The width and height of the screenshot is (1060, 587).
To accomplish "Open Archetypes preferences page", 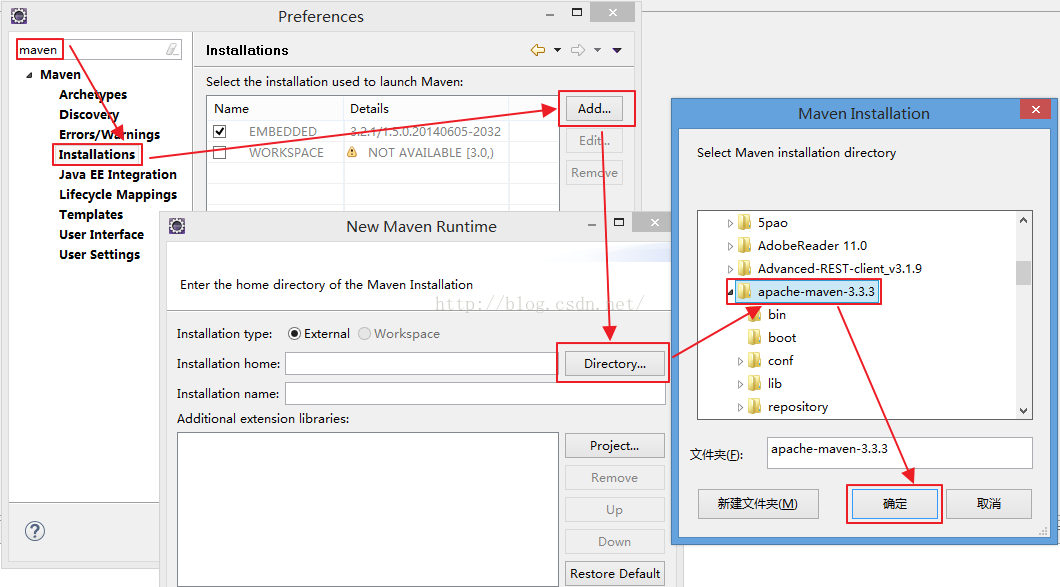I will (93, 95).
